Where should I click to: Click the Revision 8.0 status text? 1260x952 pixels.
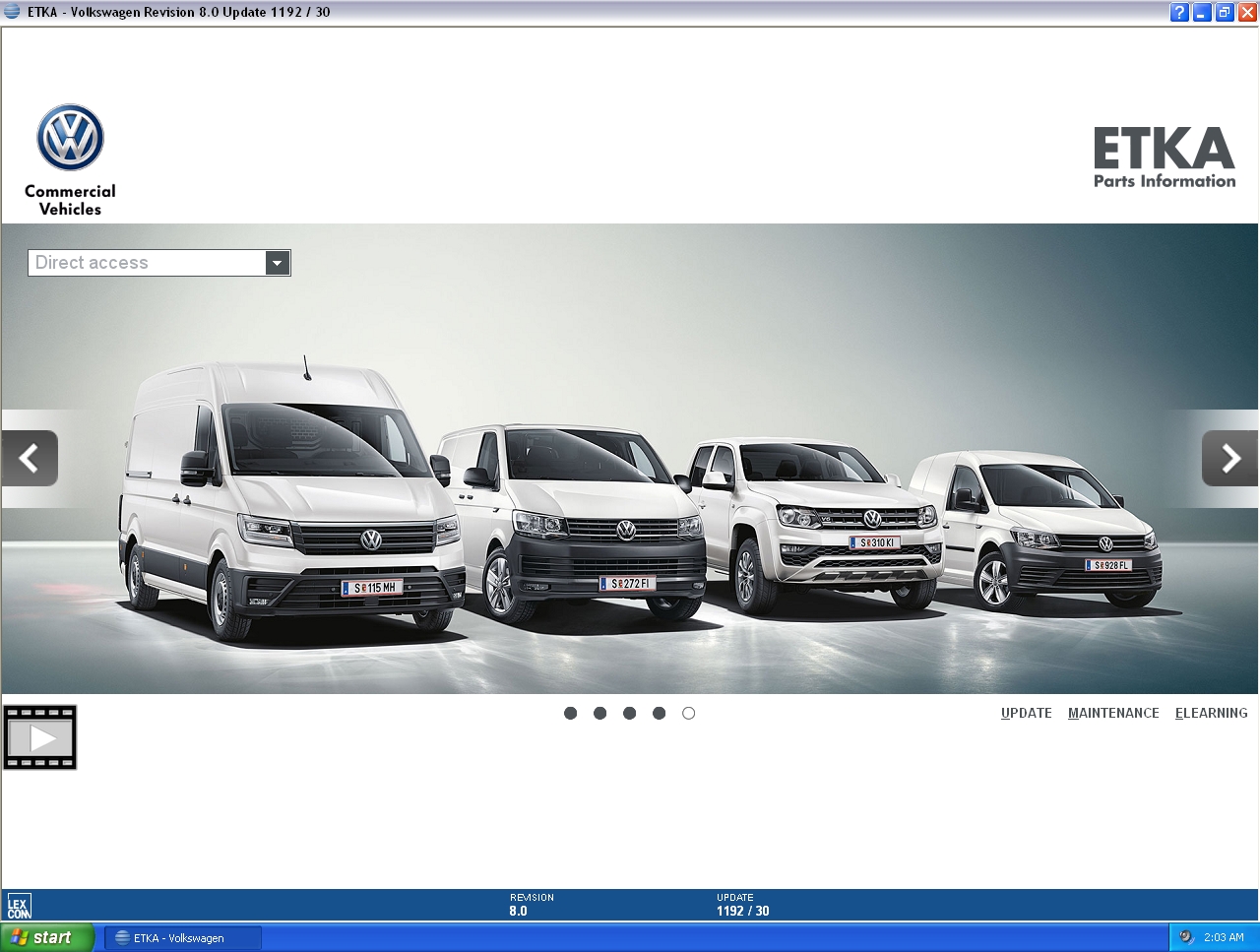532,905
